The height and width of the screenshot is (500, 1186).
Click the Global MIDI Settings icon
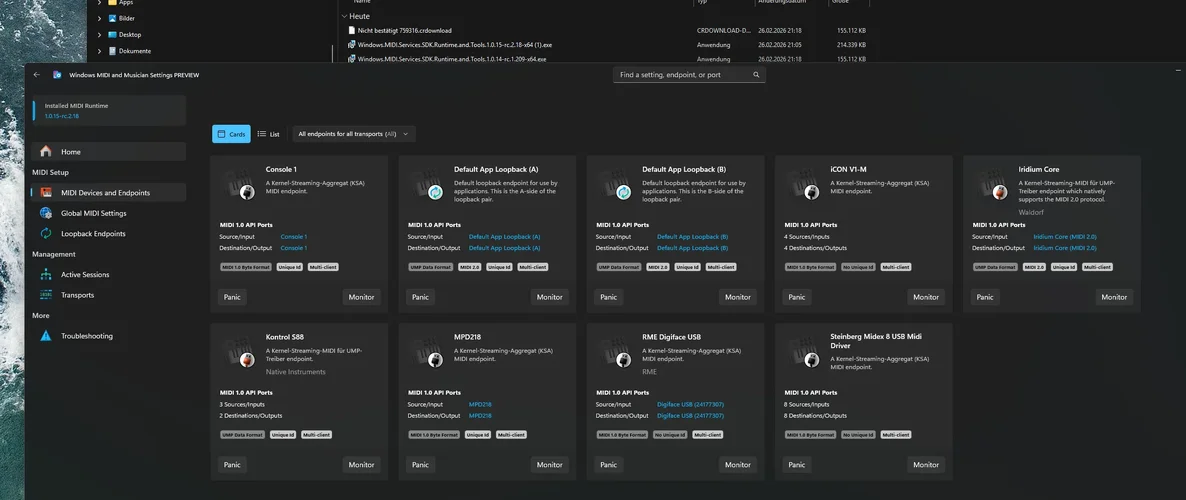click(x=46, y=213)
